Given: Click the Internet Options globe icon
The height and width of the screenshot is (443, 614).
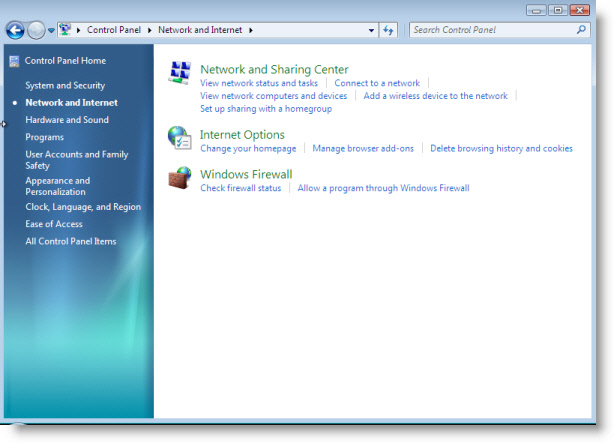Looking at the screenshot, I should [180, 138].
